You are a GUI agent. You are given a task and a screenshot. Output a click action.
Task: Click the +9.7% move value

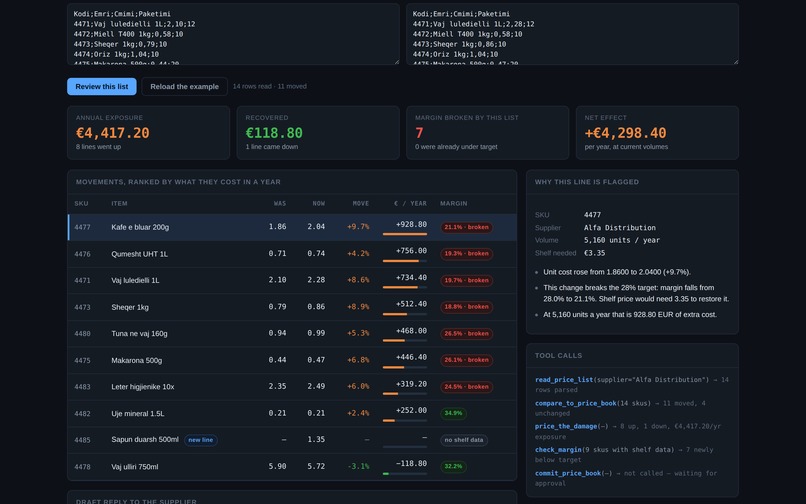[358, 227]
